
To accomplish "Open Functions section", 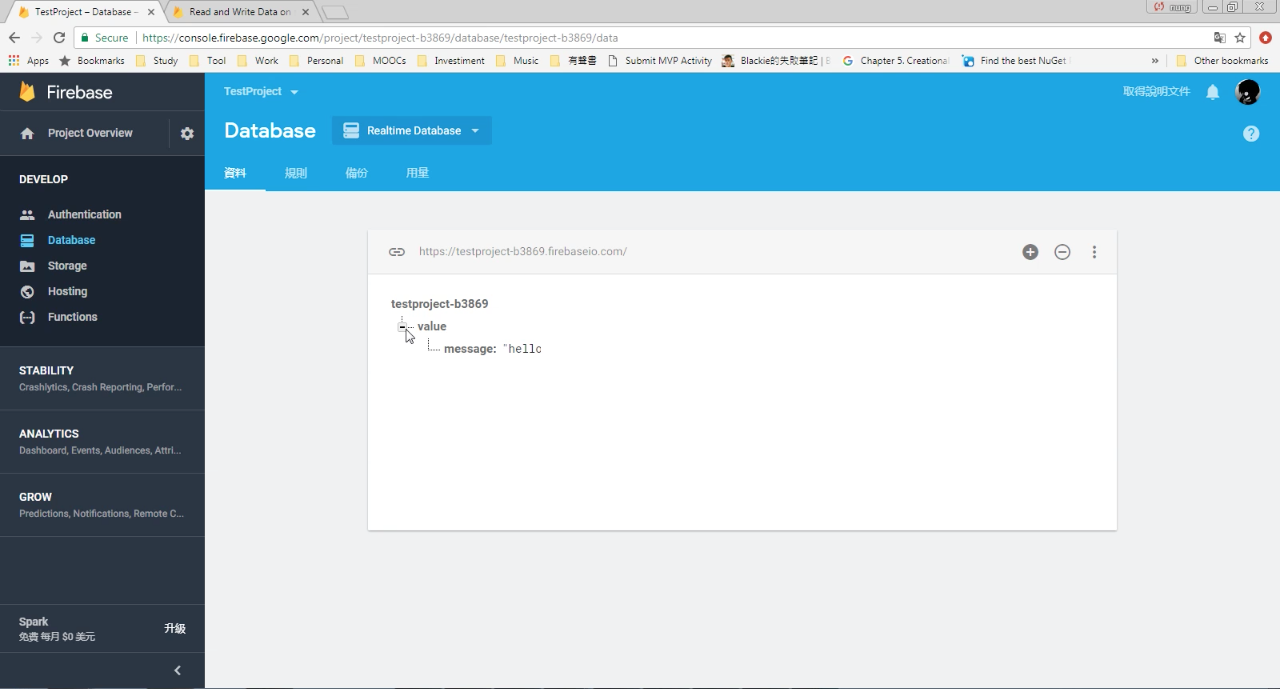I will [72, 317].
